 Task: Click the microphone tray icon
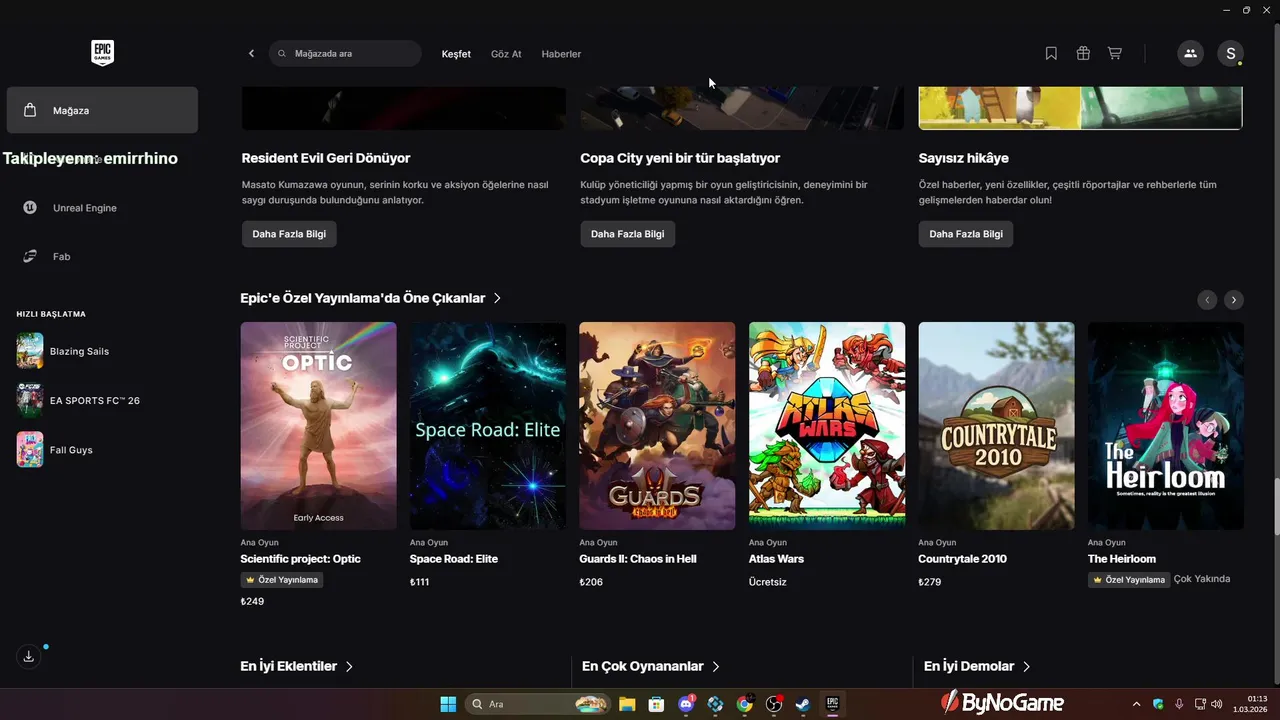click(1179, 704)
